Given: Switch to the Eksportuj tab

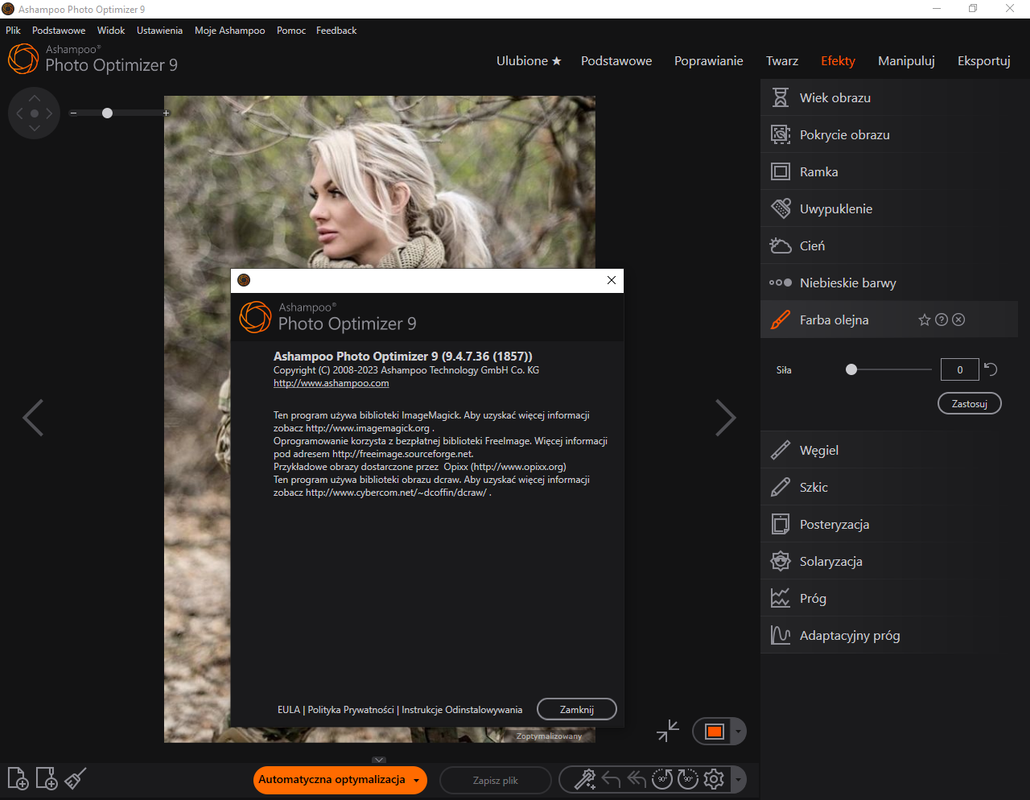Looking at the screenshot, I should [983, 60].
